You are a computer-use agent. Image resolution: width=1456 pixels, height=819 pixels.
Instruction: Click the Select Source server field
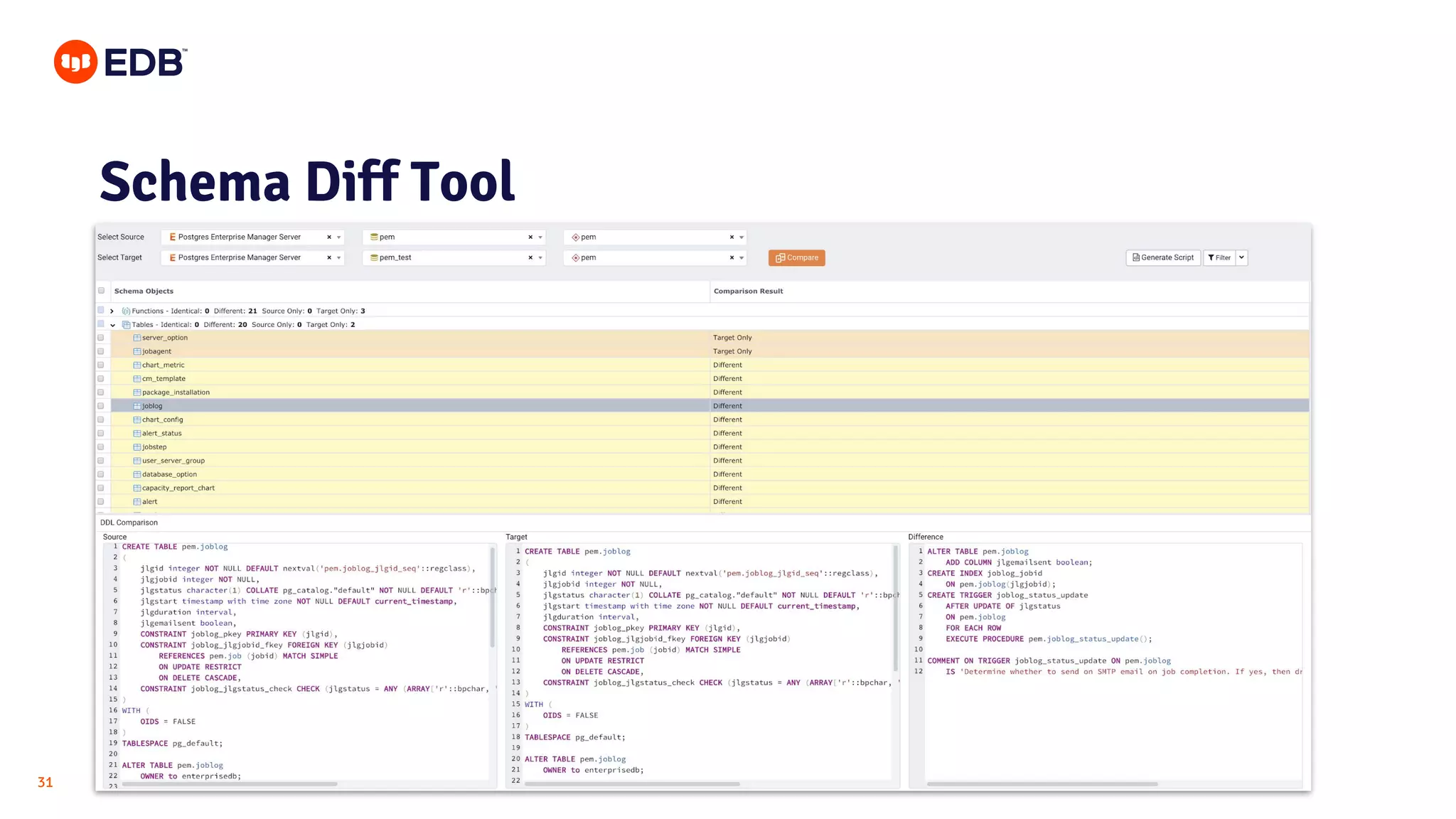tap(252, 237)
